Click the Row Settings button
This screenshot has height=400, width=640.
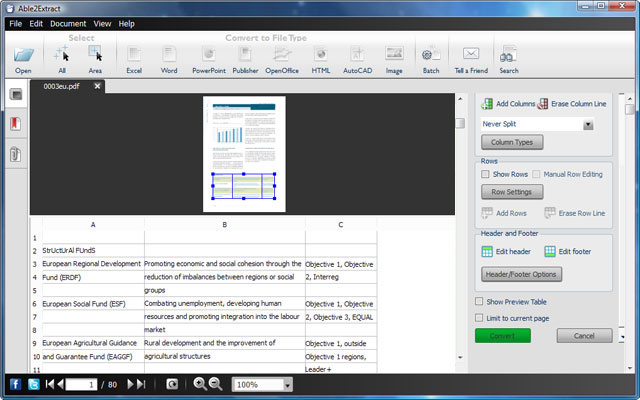(512, 192)
